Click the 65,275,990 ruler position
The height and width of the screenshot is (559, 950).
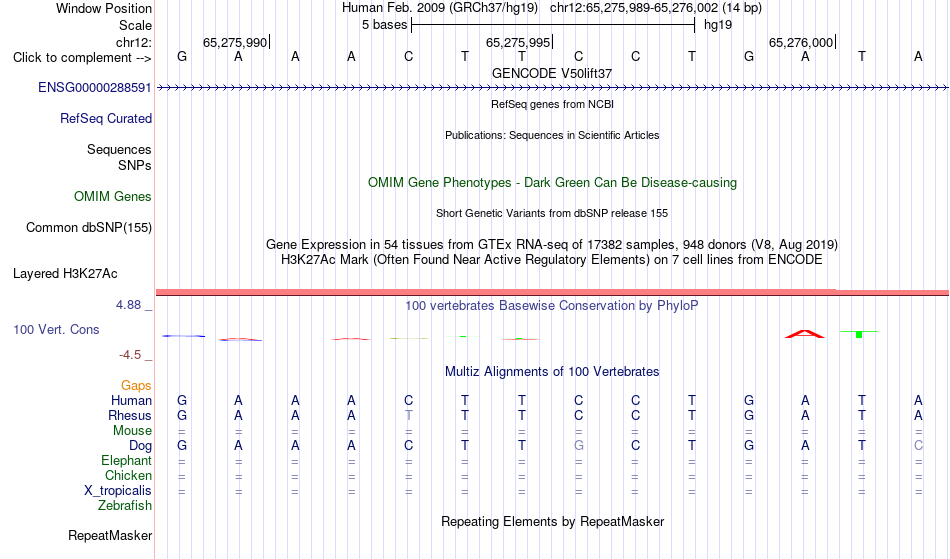pos(235,42)
